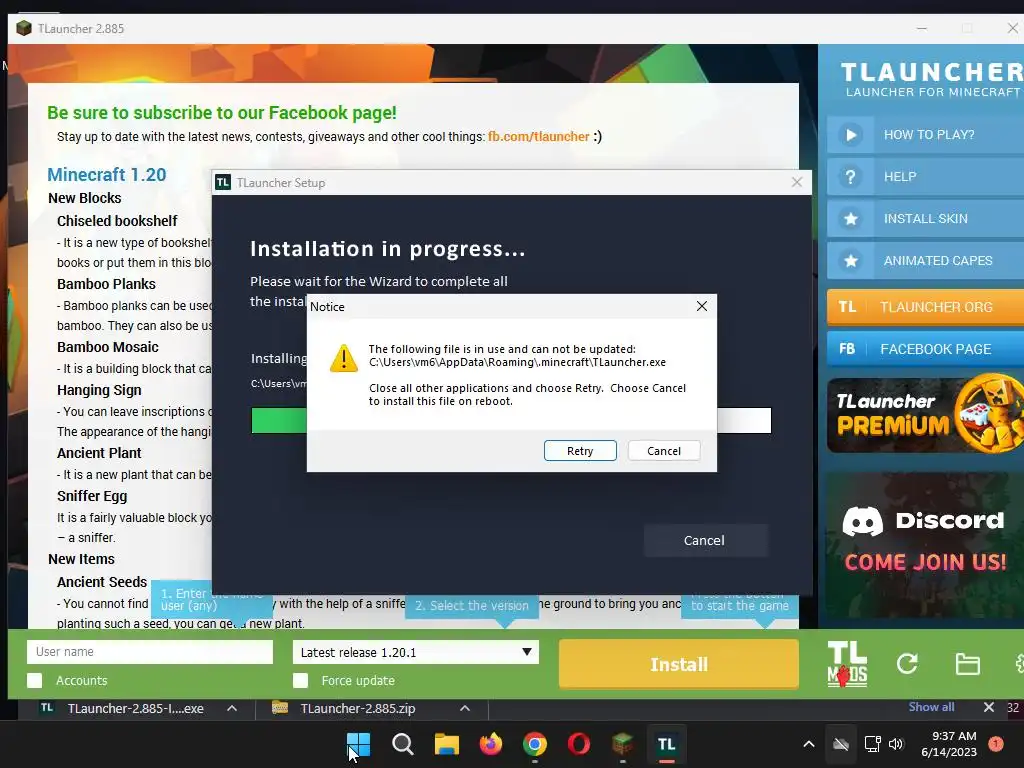Screen dimensions: 1024x768
Task: Click Show all downloads
Action: point(931,707)
